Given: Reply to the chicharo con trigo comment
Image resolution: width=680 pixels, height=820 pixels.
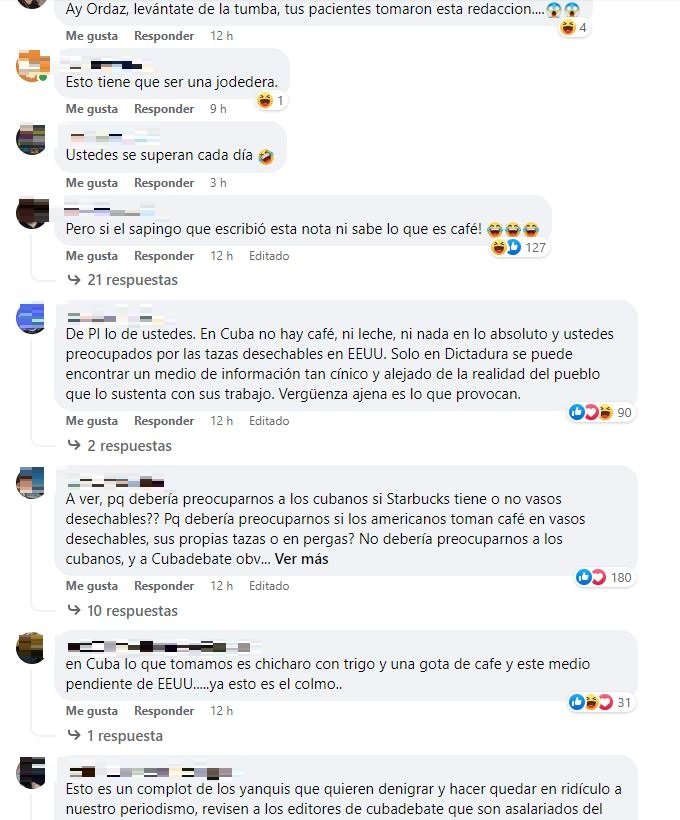Looking at the screenshot, I should (x=164, y=711).
